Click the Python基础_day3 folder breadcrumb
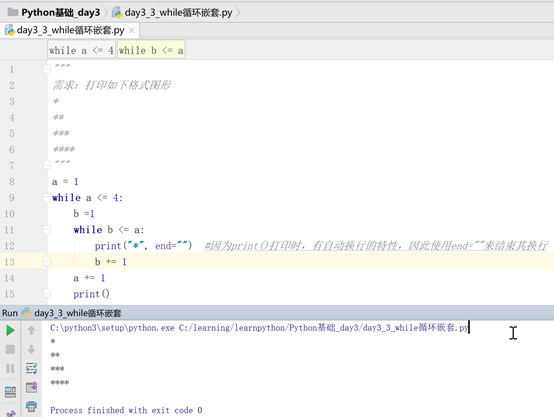The height and width of the screenshot is (417, 554). pos(54,13)
